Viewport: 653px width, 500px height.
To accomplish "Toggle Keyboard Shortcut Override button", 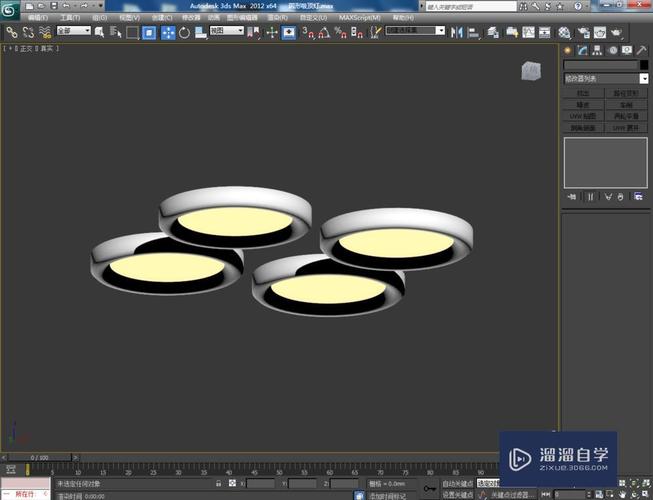I will [289, 32].
